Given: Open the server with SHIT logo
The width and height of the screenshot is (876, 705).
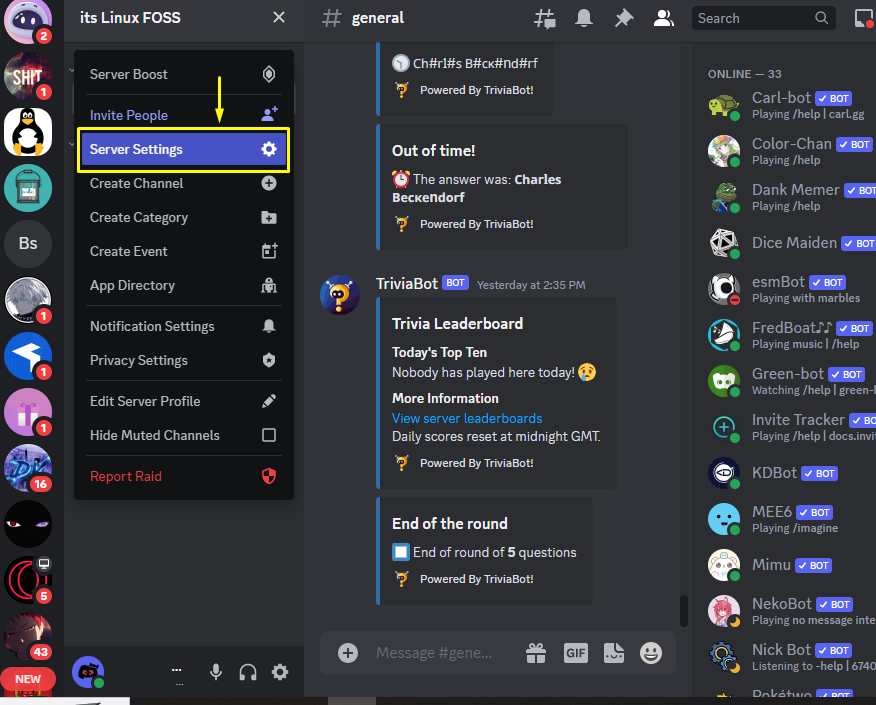Looking at the screenshot, I should click(28, 77).
